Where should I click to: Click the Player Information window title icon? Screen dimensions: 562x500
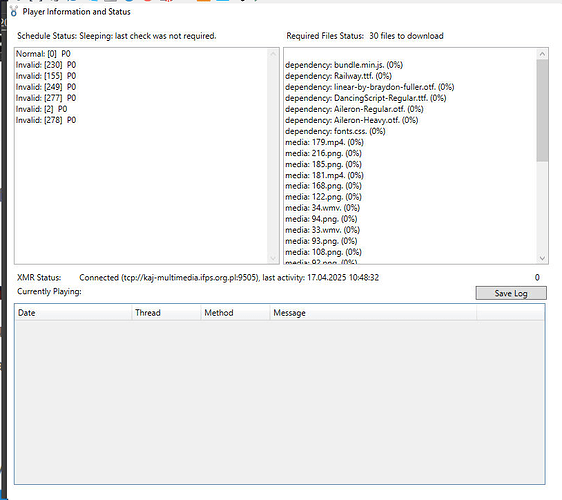tap(14, 11)
